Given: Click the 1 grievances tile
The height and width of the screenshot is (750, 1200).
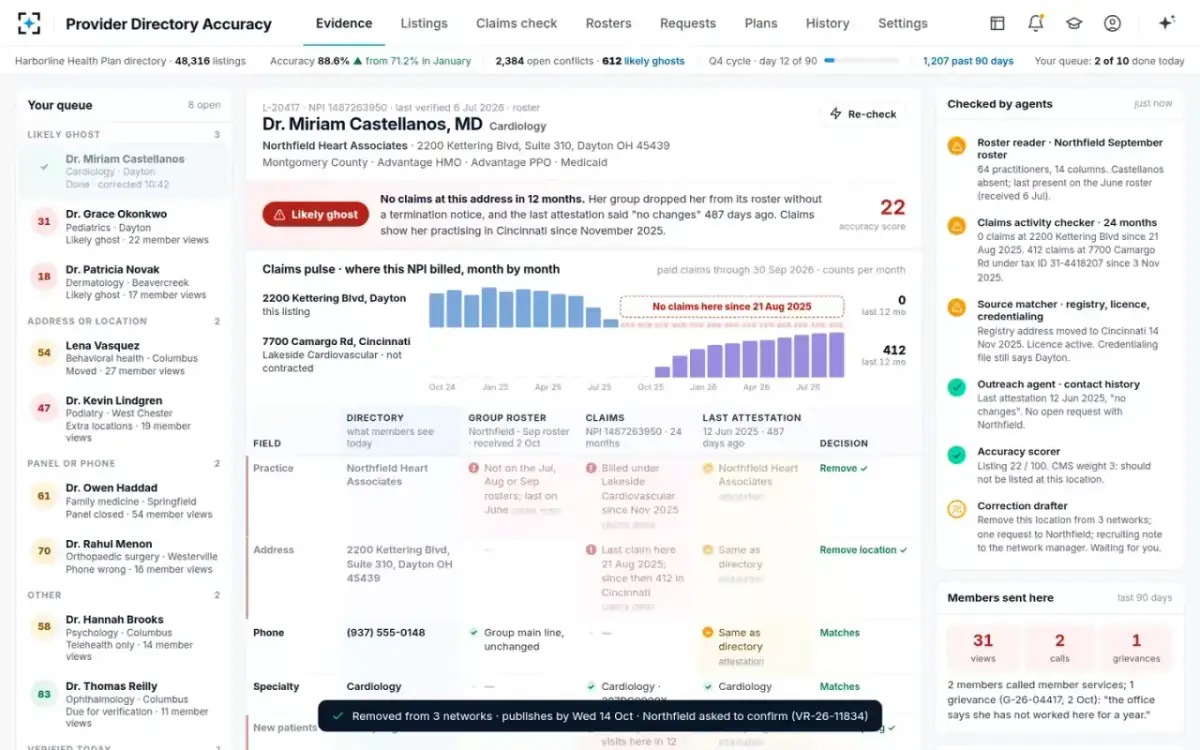Looking at the screenshot, I should [1136, 647].
